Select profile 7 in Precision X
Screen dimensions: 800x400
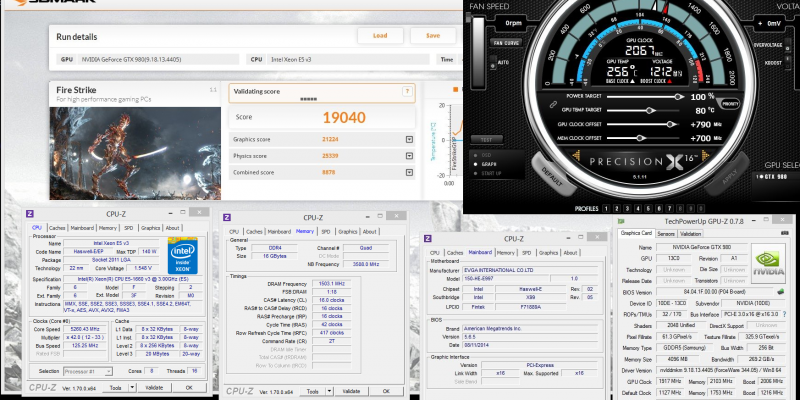coord(670,209)
